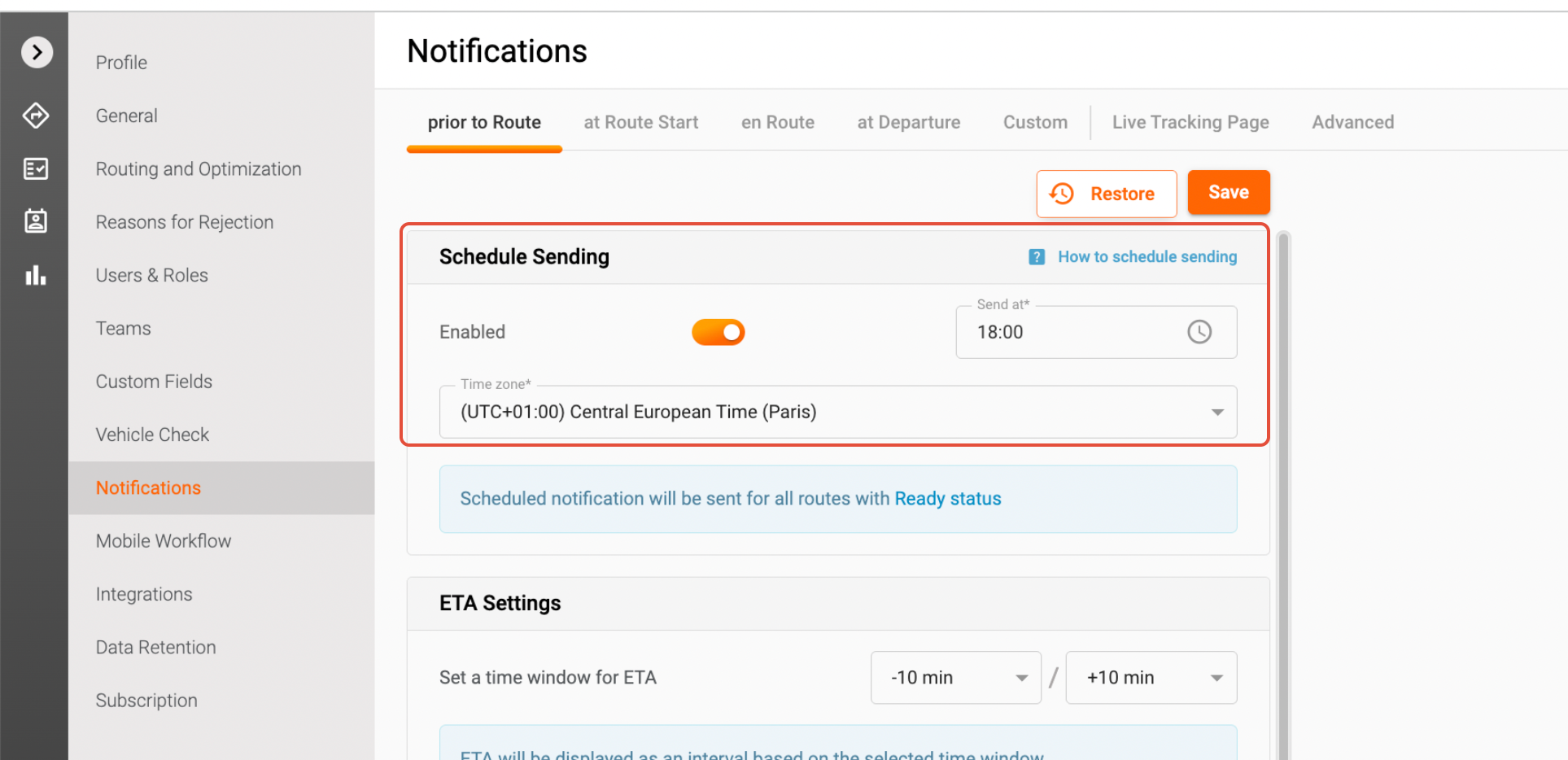Image resolution: width=1568 pixels, height=760 pixels.
Task: Open Mobile Workflow settings in menu
Action: [x=164, y=541]
